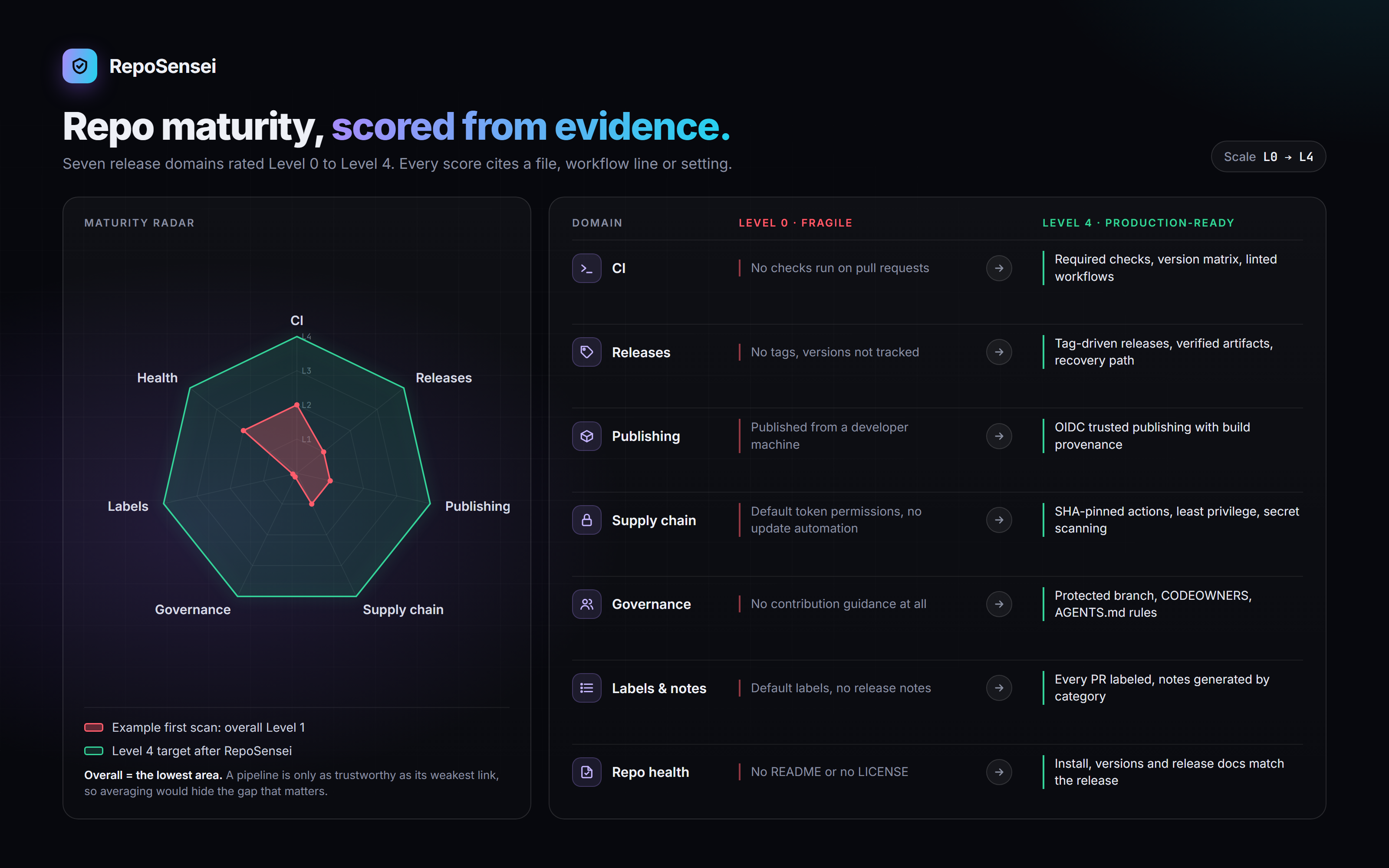The height and width of the screenshot is (868, 1389).
Task: Click the RepoSensei brand name text
Action: (x=162, y=66)
